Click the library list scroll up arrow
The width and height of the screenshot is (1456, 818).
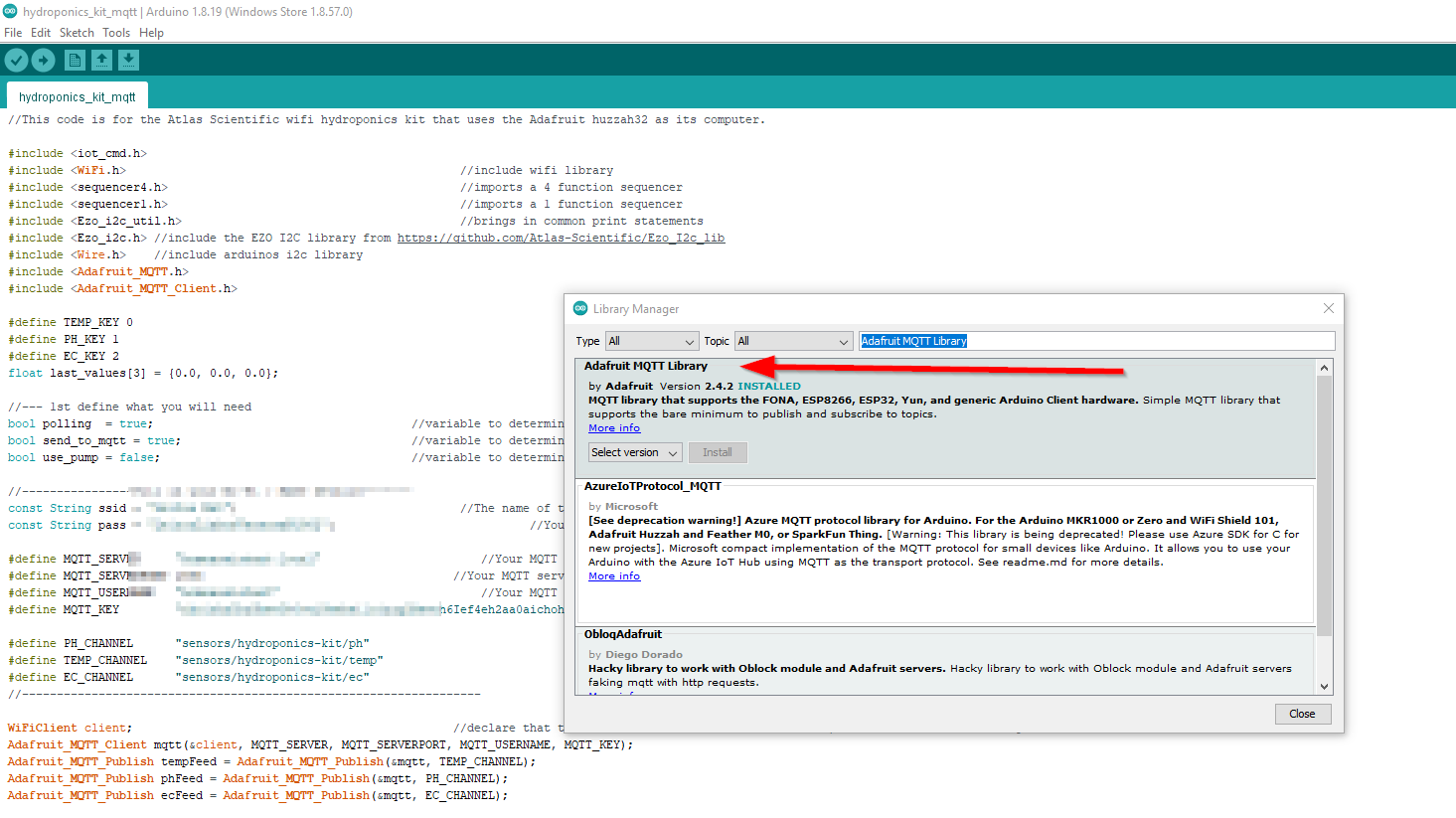(x=1324, y=368)
